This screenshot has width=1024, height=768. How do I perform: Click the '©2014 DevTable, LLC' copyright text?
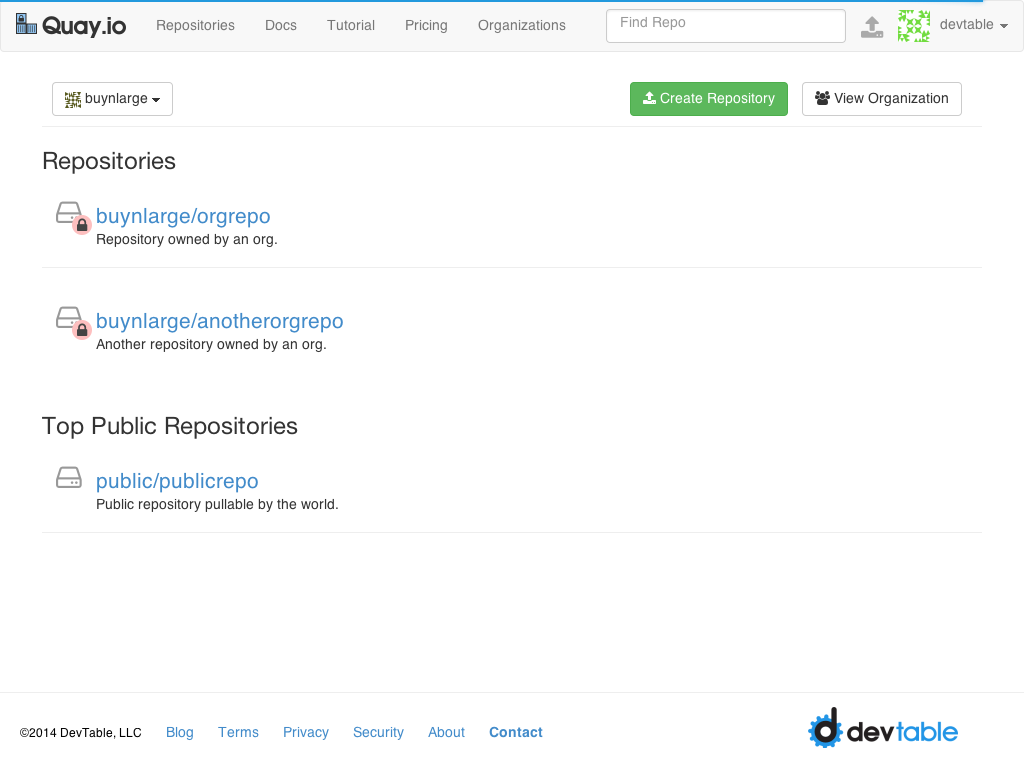pyautogui.click(x=80, y=733)
